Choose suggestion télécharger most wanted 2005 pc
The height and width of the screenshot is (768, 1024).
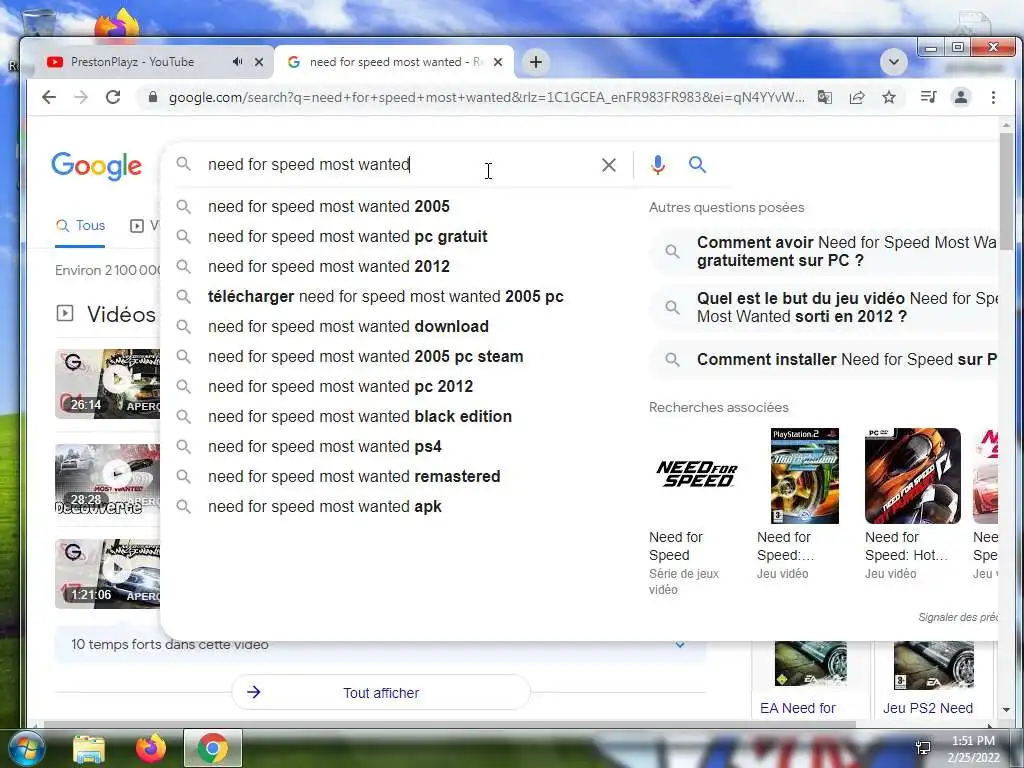click(385, 296)
